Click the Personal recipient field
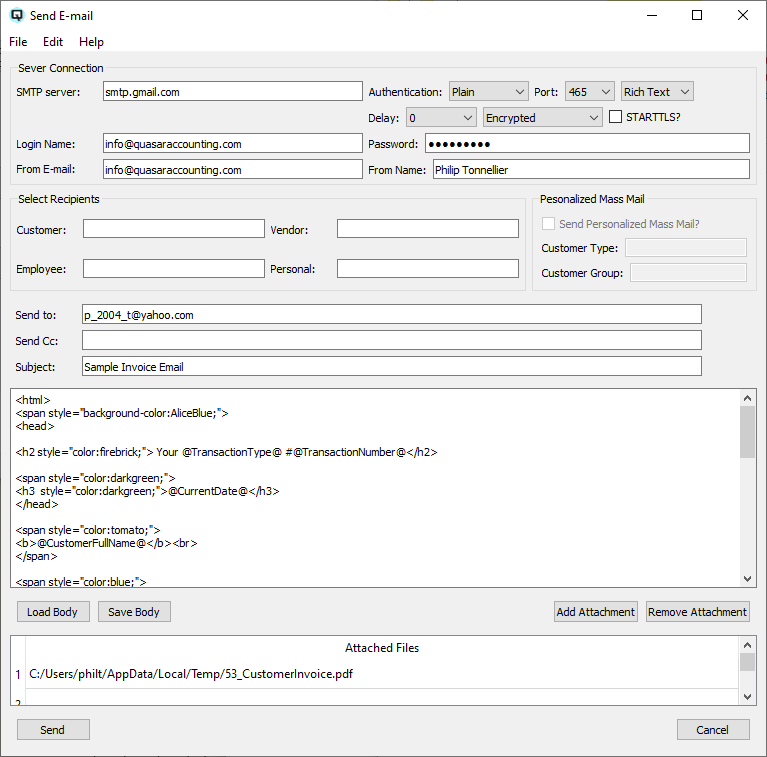Screen dimensions: 767x757 (x=428, y=268)
